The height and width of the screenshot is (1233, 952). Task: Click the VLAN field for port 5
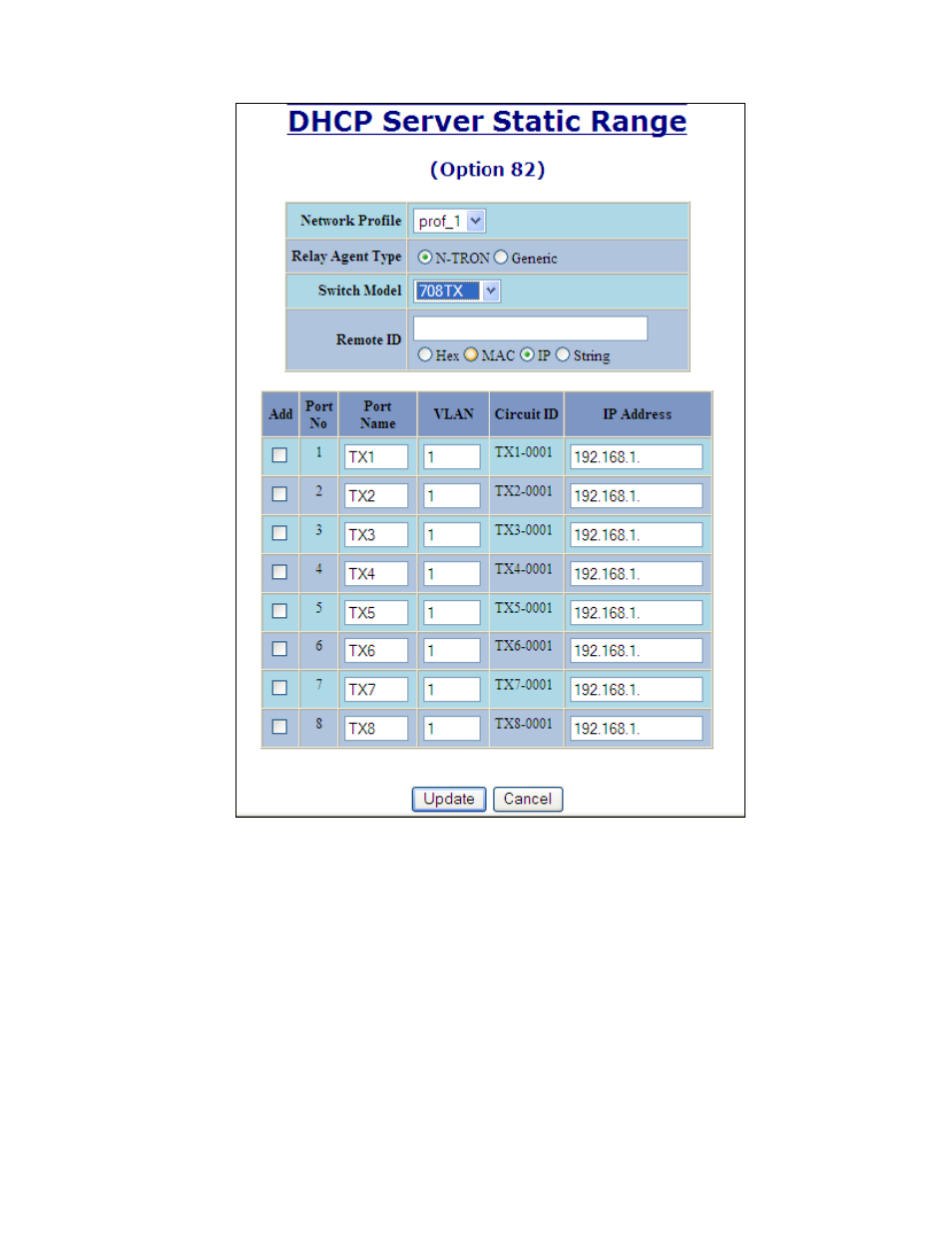coord(452,613)
